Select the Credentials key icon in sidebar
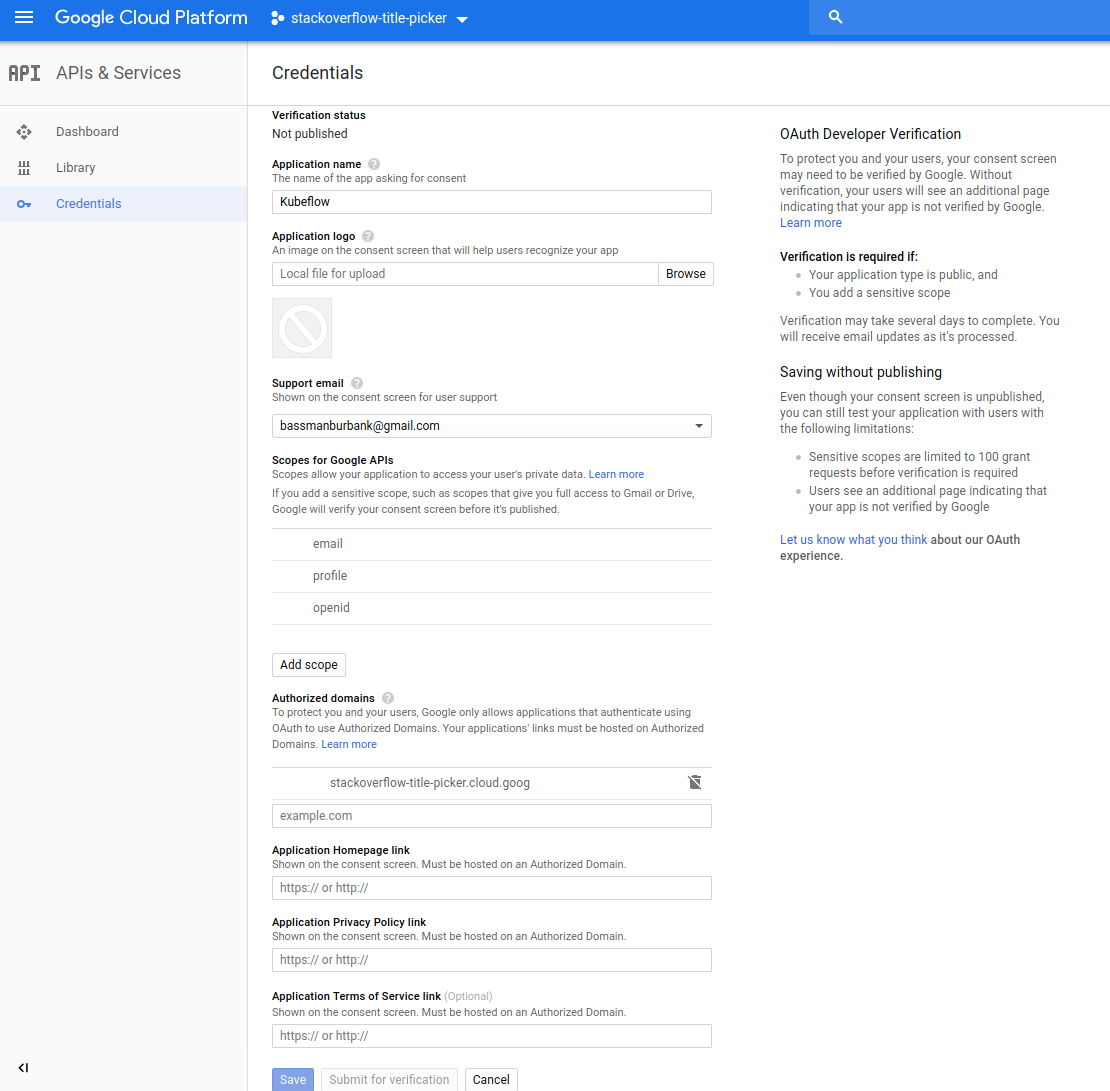 pos(23,203)
